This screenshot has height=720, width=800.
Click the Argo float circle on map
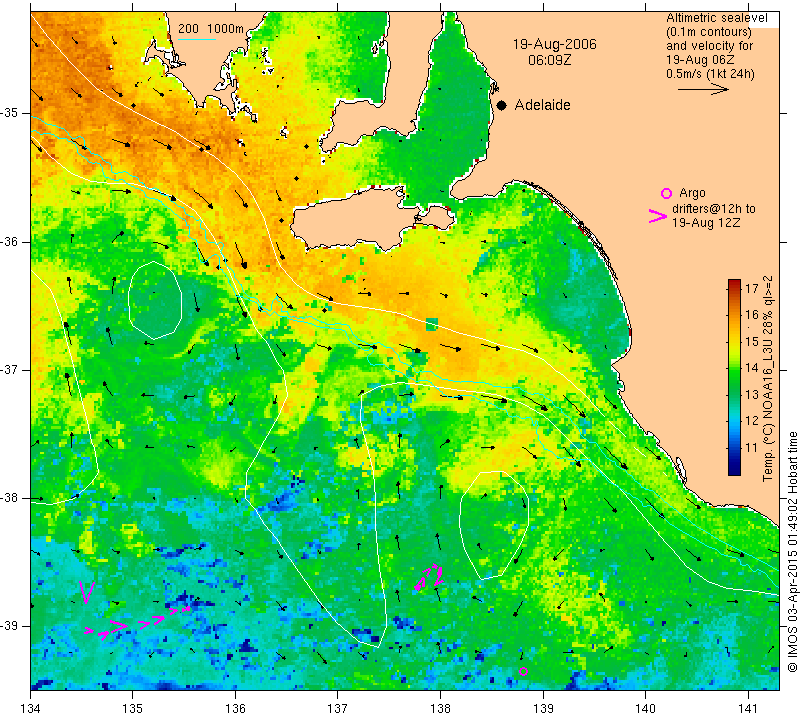pyautogui.click(x=523, y=671)
